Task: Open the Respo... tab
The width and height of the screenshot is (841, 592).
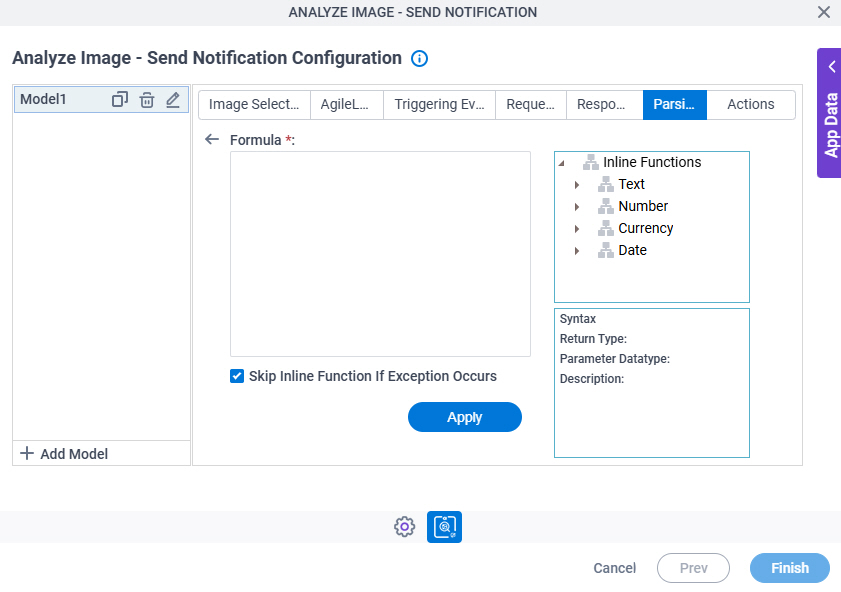Action: tap(604, 104)
